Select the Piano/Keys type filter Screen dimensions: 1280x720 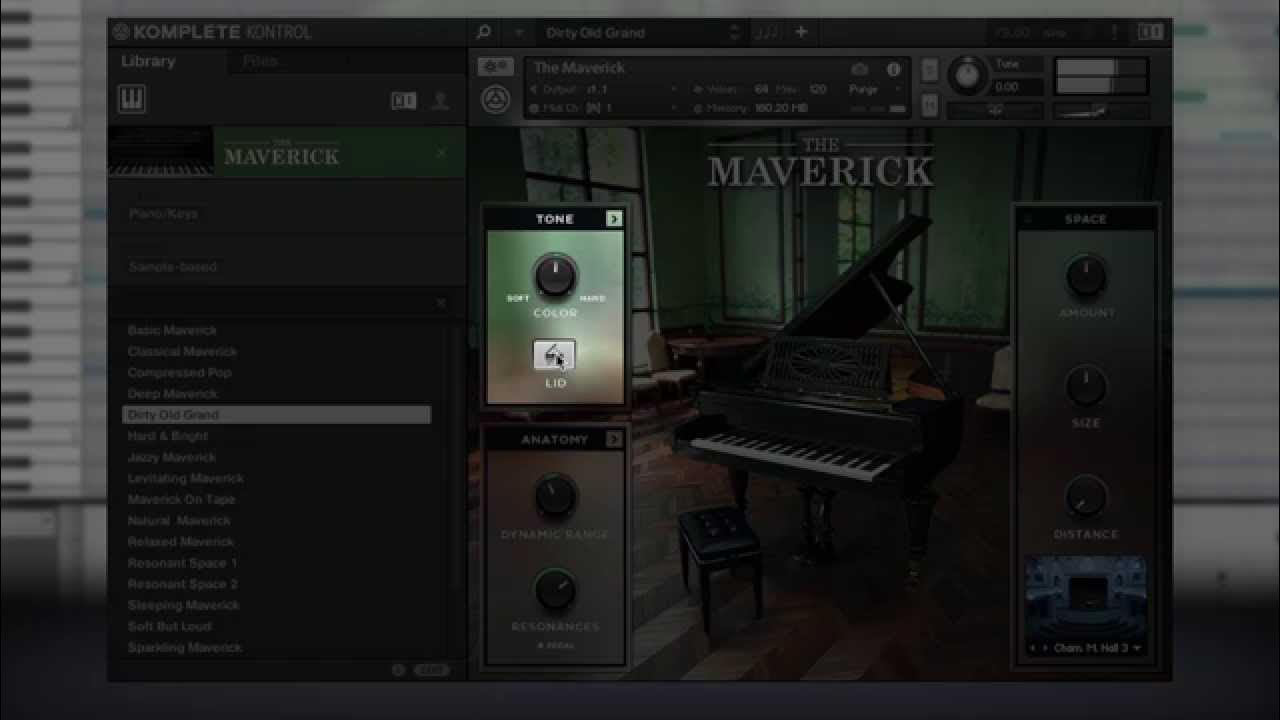[164, 214]
